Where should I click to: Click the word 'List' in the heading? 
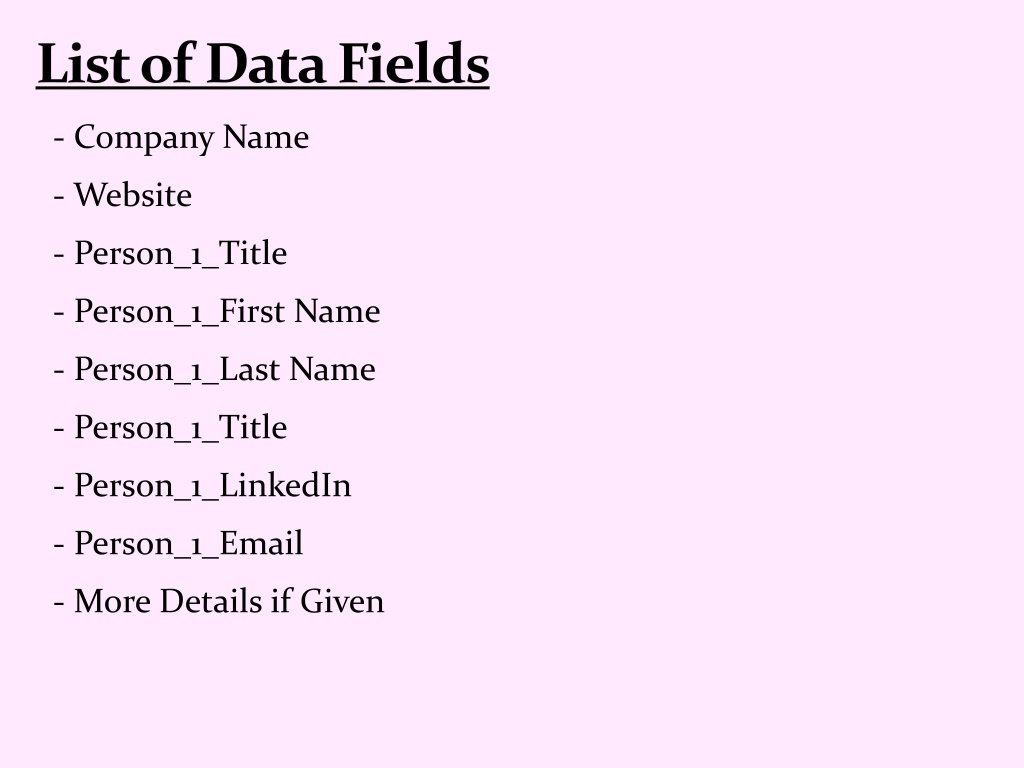tap(84, 63)
